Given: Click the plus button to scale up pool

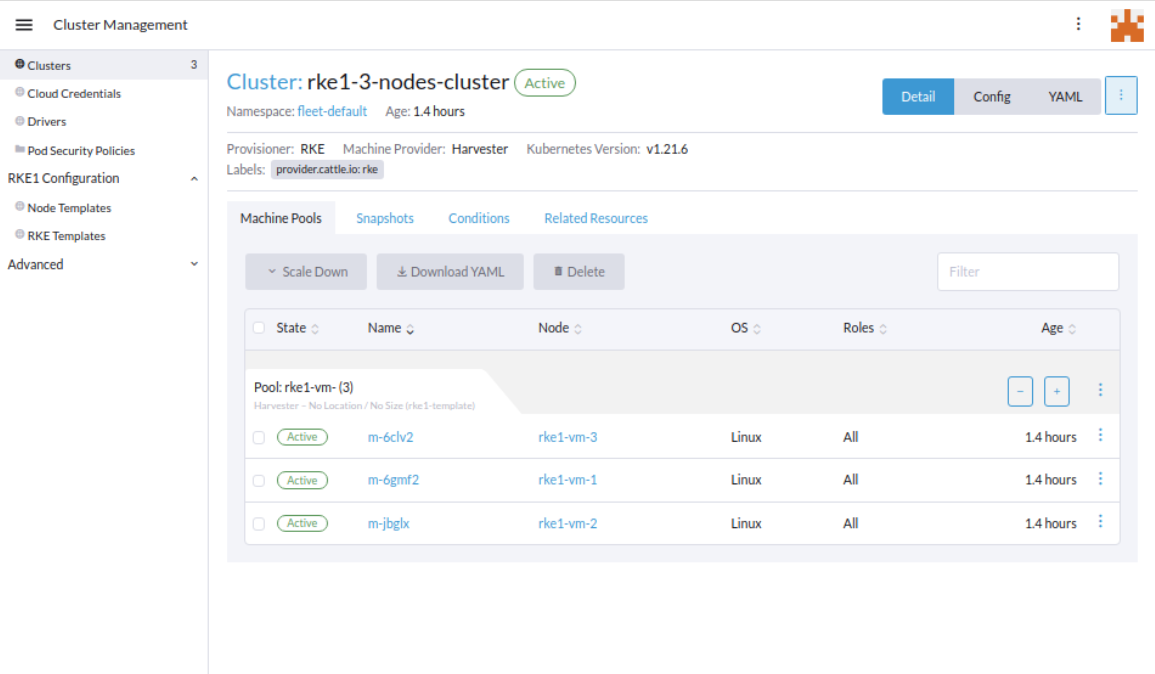Looking at the screenshot, I should pyautogui.click(x=1057, y=390).
